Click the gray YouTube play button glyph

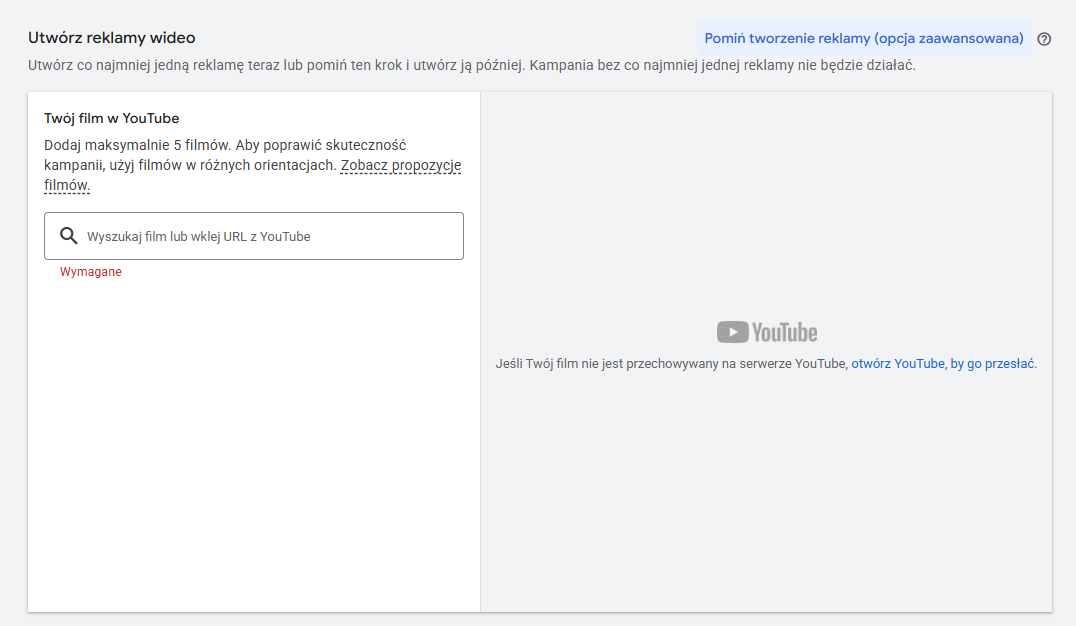733,332
